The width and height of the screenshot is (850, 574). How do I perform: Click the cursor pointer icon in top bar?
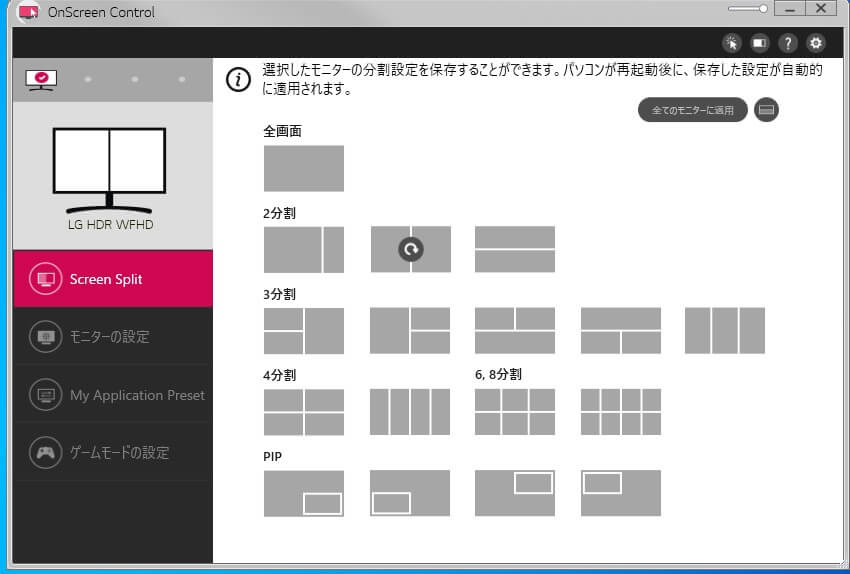point(732,43)
